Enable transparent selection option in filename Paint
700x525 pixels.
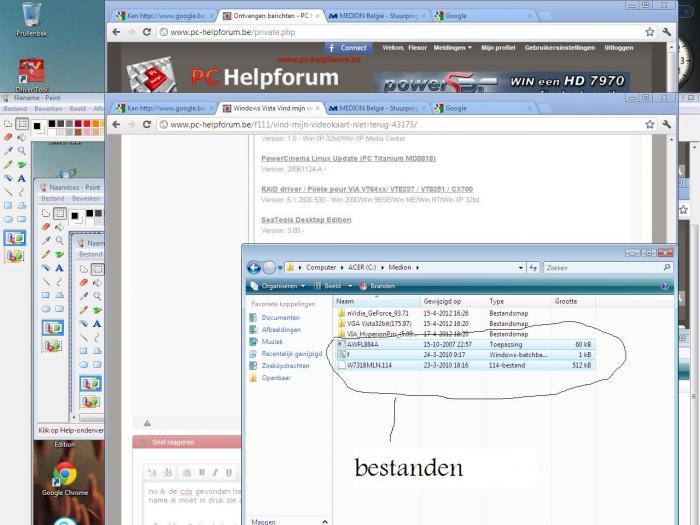tap(15, 256)
